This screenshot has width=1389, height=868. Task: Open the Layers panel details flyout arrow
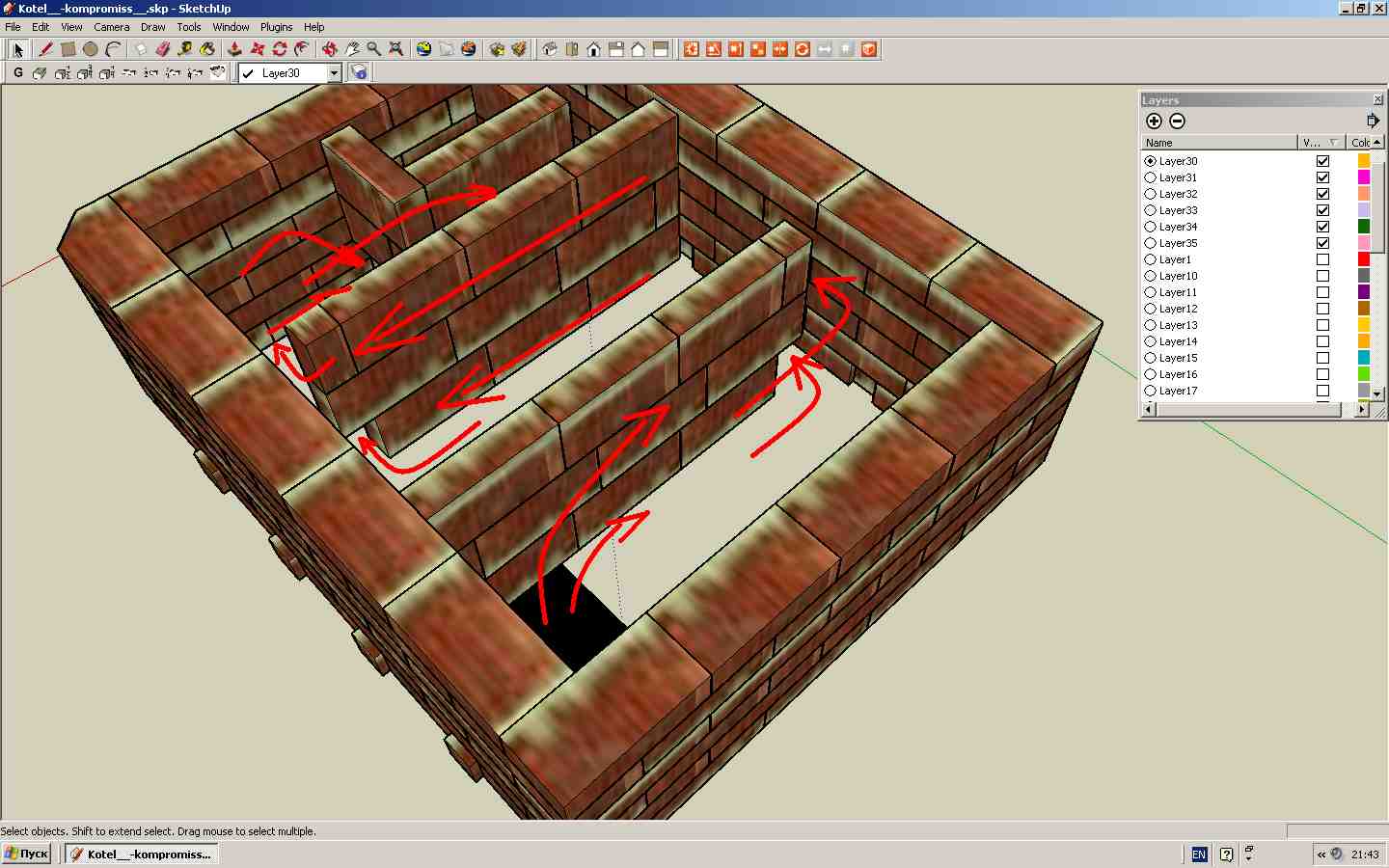pos(1373,121)
